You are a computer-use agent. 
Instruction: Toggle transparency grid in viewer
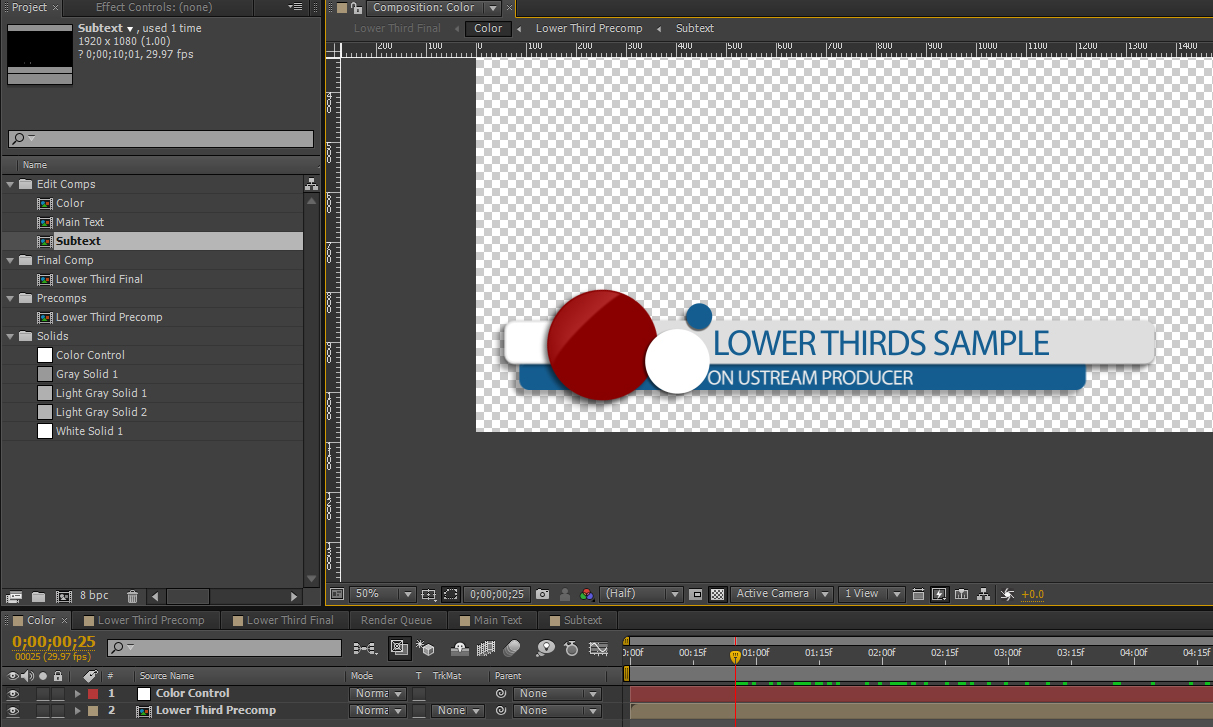pos(717,594)
